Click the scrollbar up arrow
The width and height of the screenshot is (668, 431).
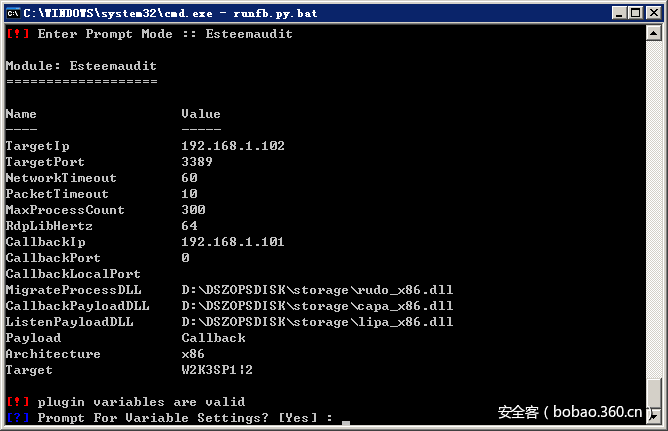(654, 32)
